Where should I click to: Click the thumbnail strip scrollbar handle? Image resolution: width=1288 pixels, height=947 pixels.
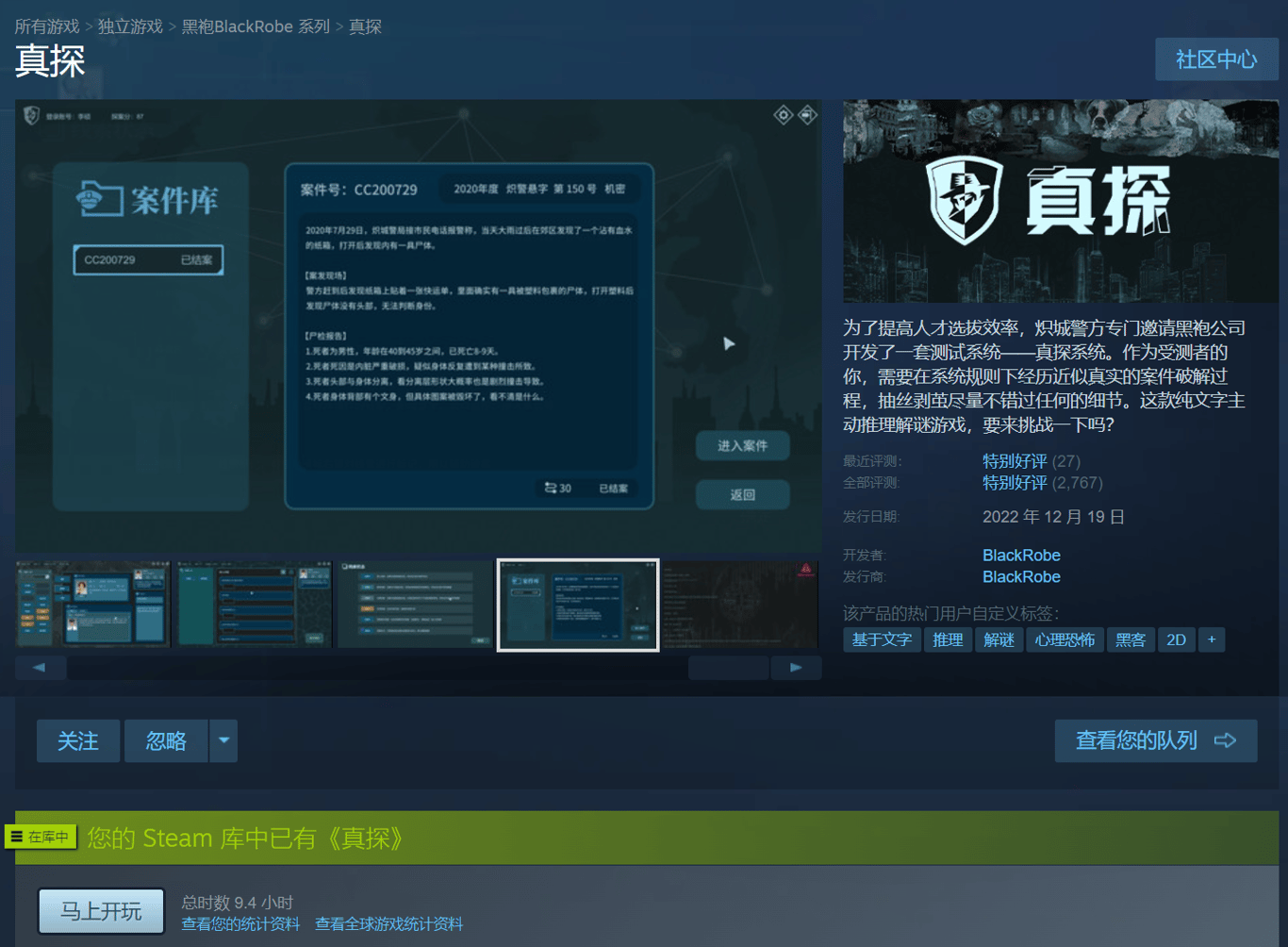point(728,667)
